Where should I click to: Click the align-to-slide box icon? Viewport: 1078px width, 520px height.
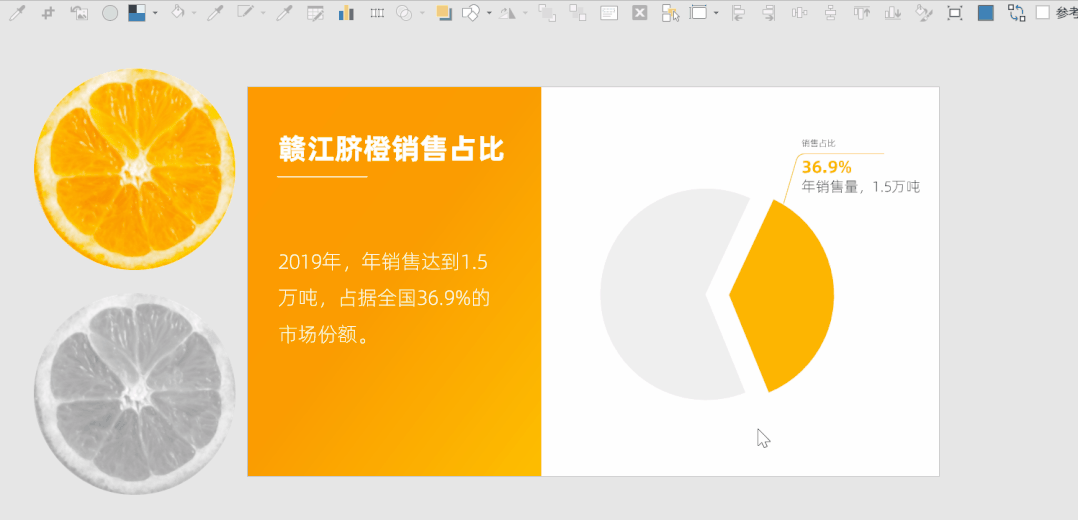(698, 12)
